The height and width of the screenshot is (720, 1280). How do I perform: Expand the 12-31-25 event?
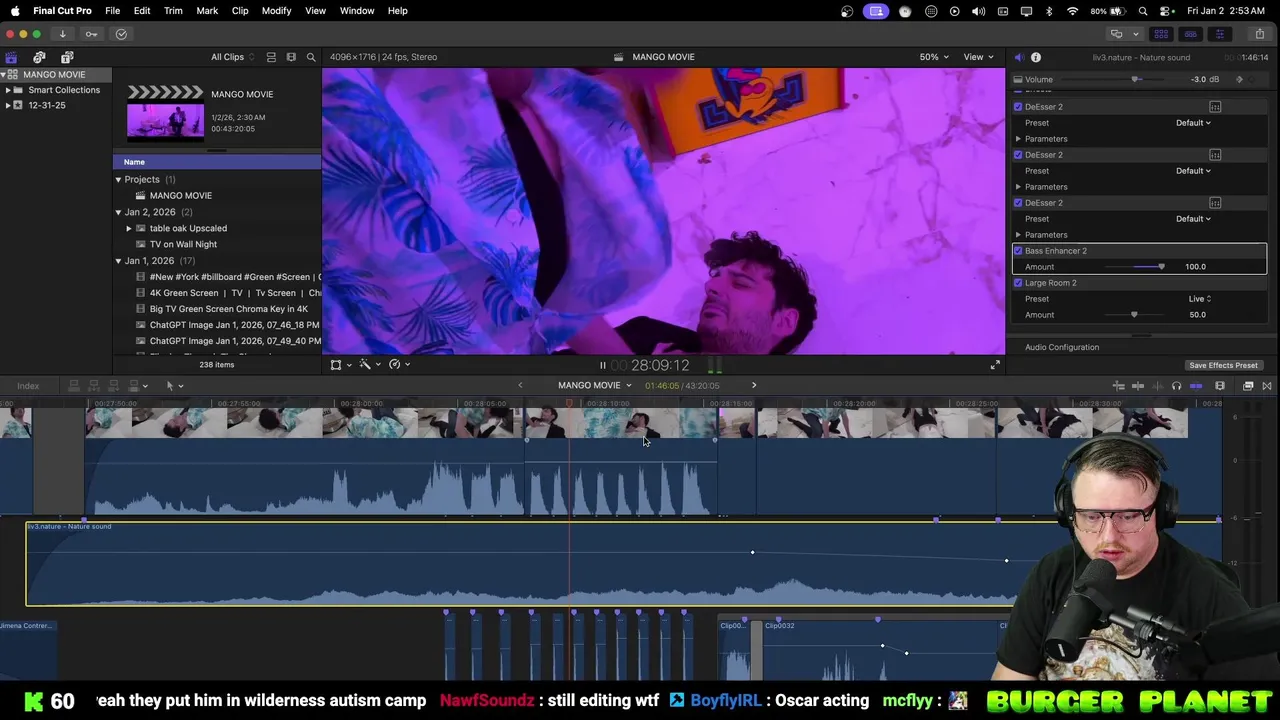point(8,105)
